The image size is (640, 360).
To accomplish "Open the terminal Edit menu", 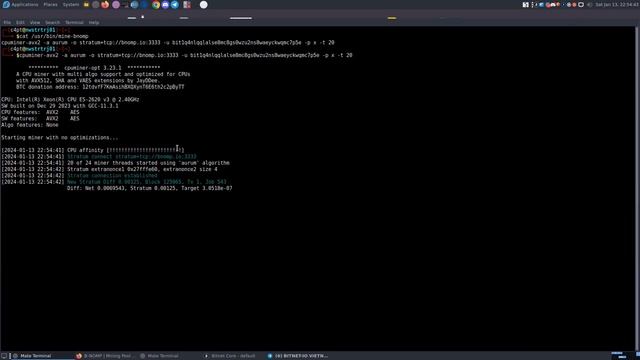I will coord(20,22).
